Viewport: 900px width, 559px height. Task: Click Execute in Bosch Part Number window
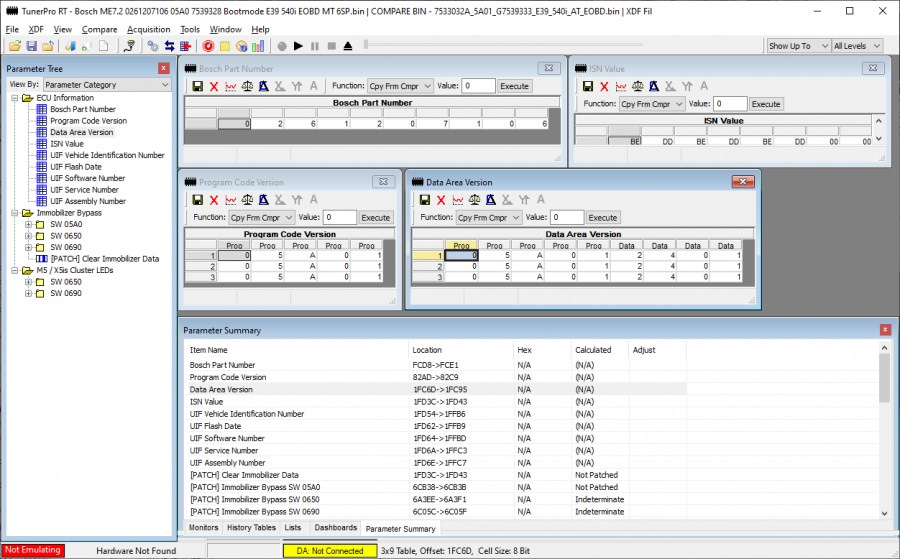click(x=514, y=86)
